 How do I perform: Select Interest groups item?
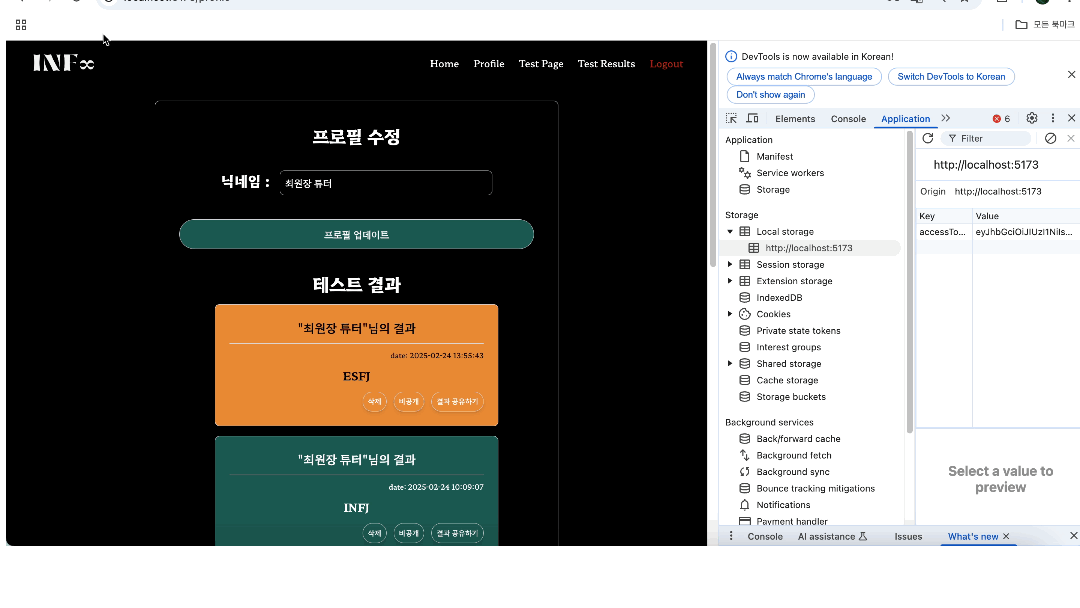[x=788, y=347]
